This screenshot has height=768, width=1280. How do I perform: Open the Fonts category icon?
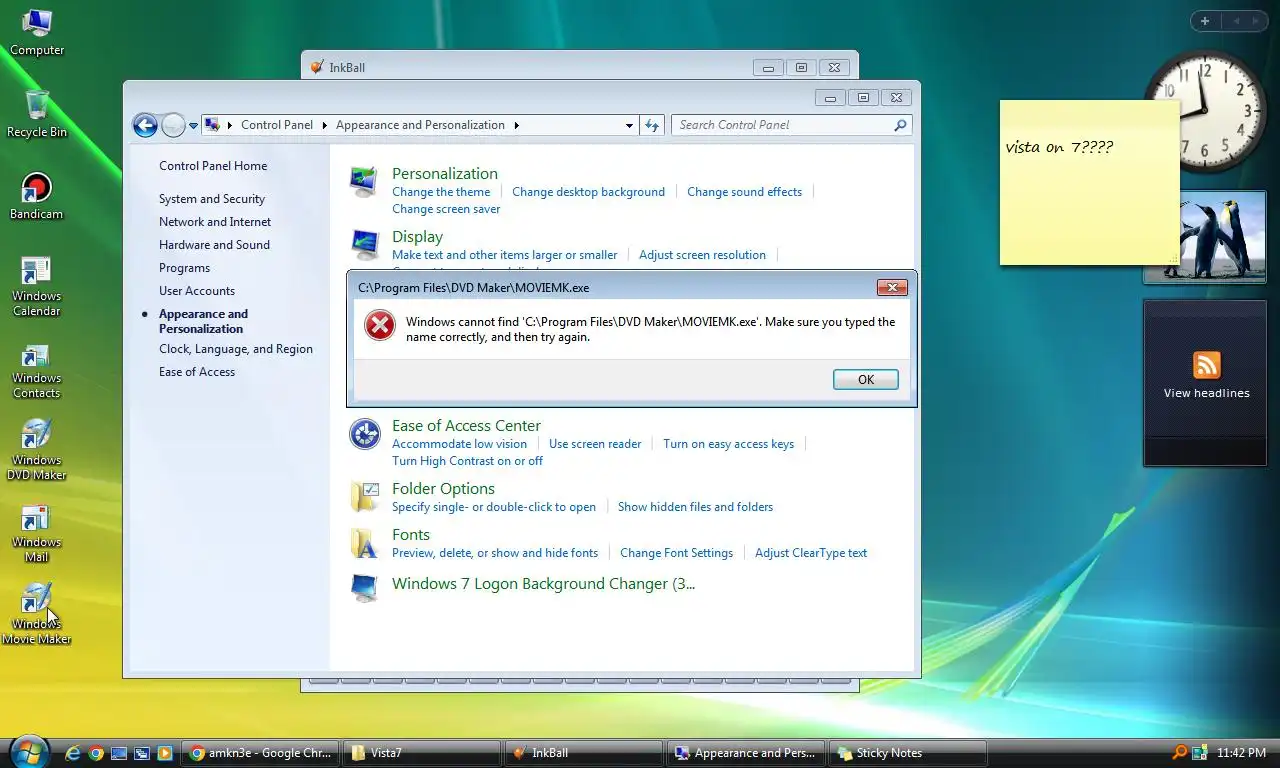(x=364, y=543)
